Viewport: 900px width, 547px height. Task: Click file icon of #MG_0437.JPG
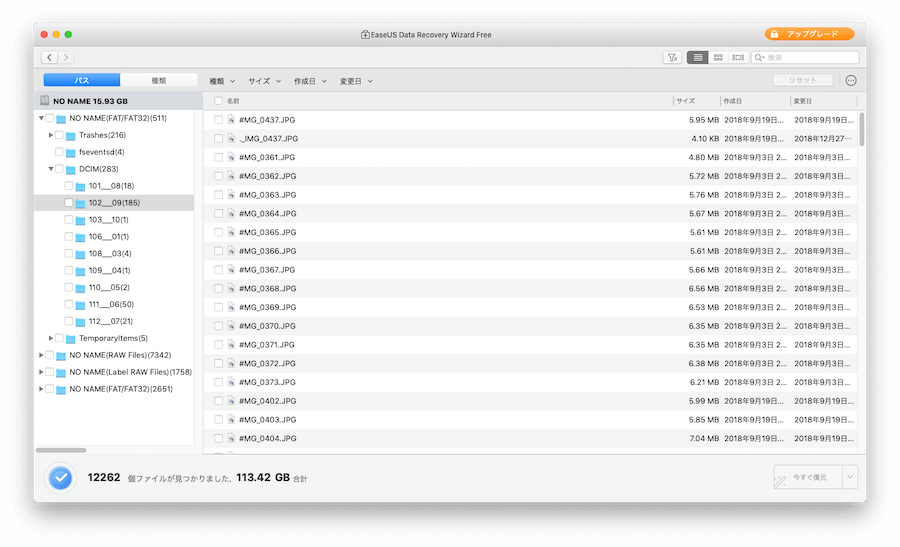tap(231, 119)
